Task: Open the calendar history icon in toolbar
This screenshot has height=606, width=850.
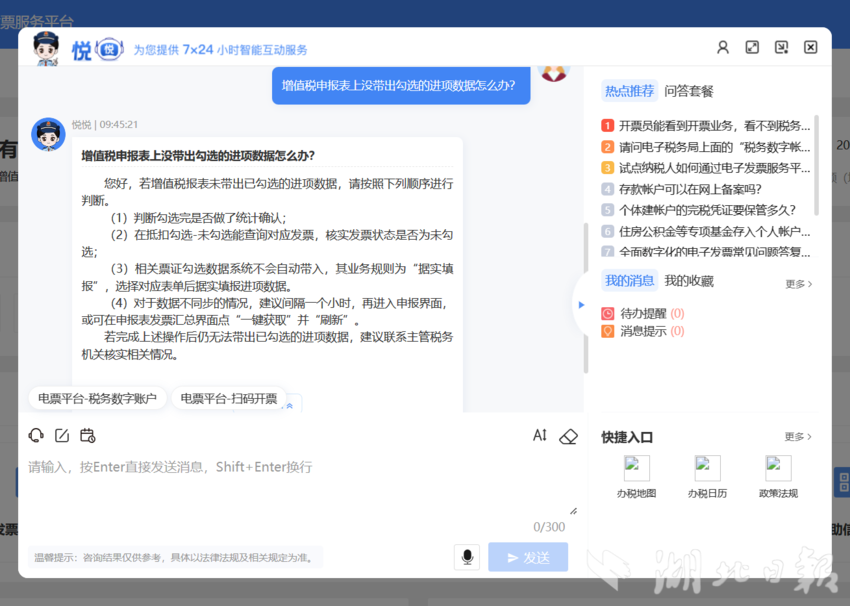Action: coord(88,436)
